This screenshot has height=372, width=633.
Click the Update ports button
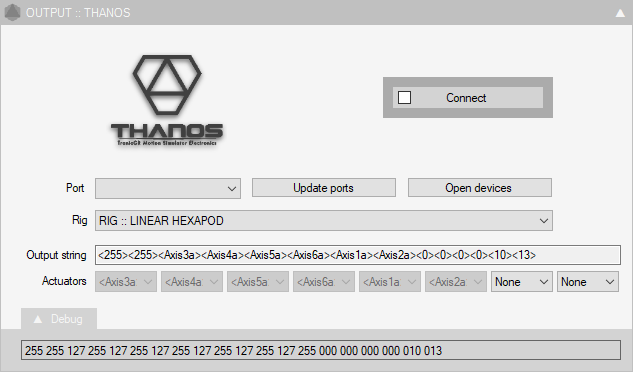324,188
